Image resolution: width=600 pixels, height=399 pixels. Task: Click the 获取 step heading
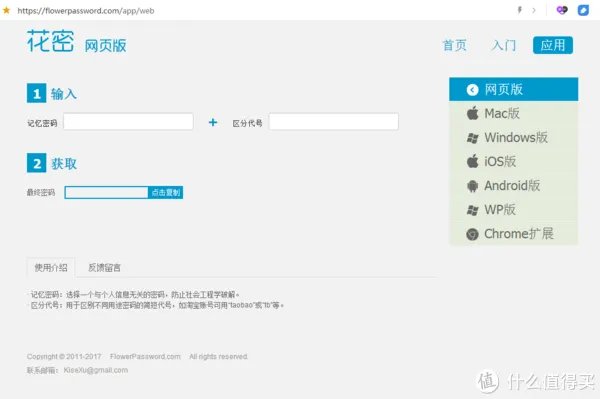(x=64, y=164)
